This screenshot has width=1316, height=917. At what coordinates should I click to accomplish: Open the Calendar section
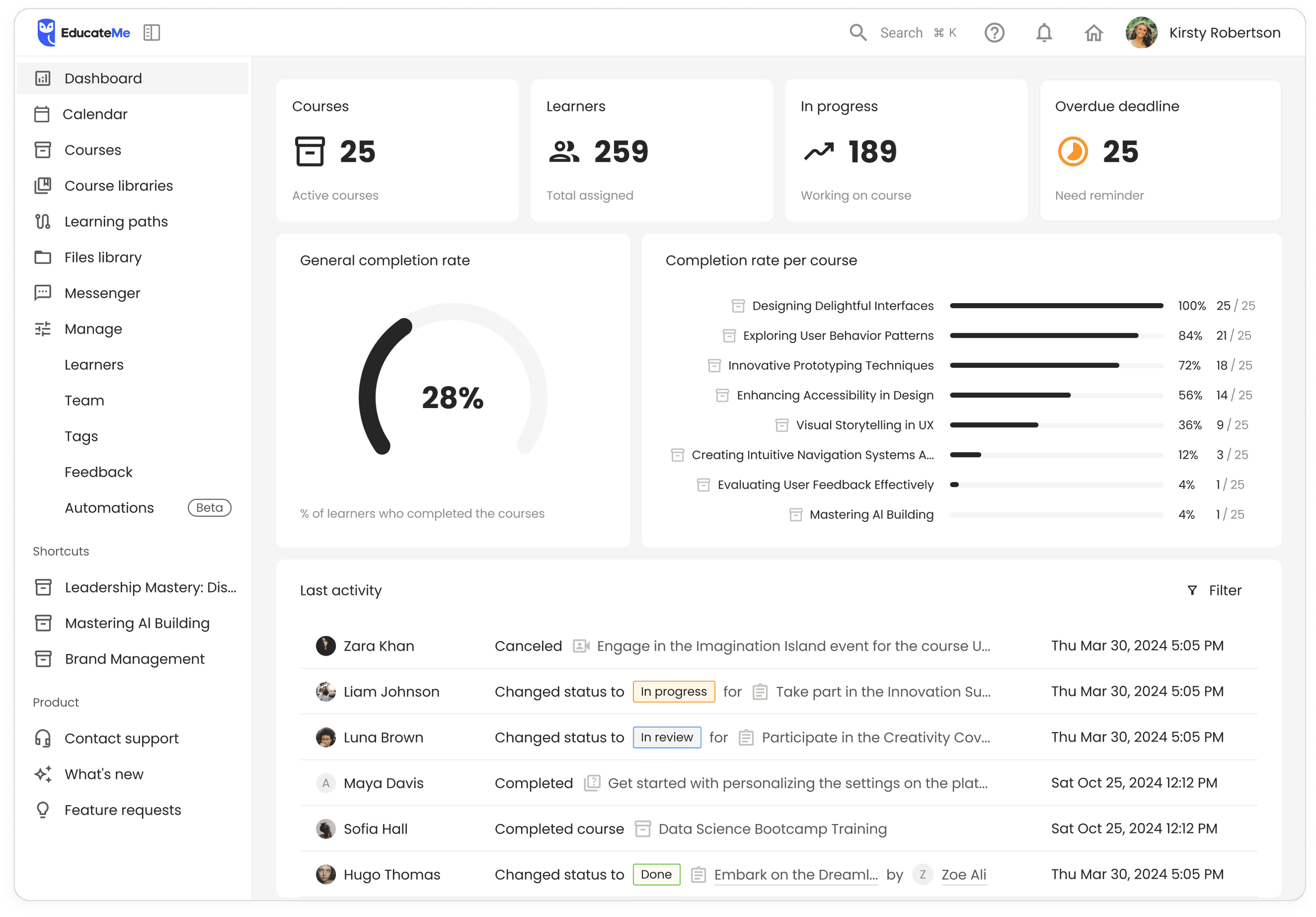[95, 113]
